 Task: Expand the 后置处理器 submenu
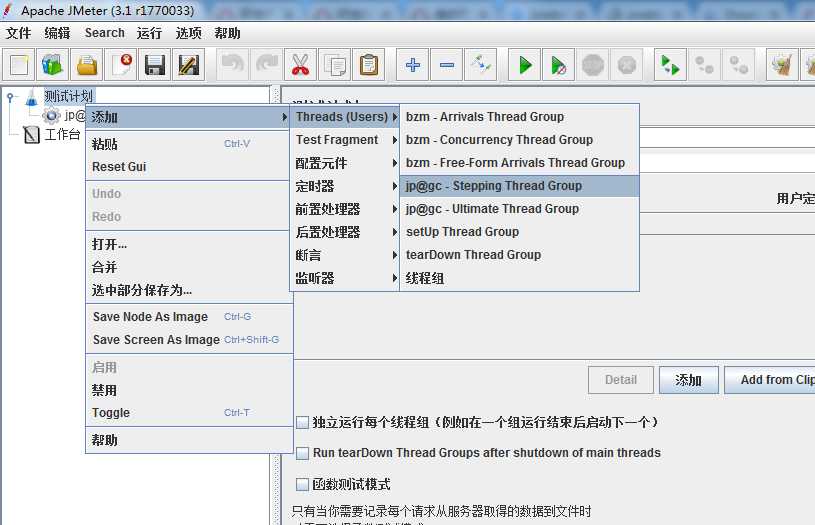pyautogui.click(x=345, y=232)
